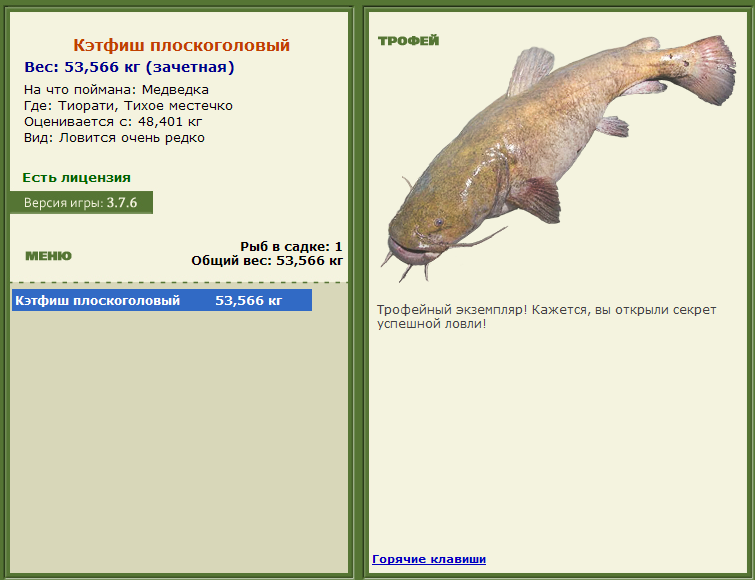Click the text На что поймана: Медведка
755x580 pixels.
116,90
